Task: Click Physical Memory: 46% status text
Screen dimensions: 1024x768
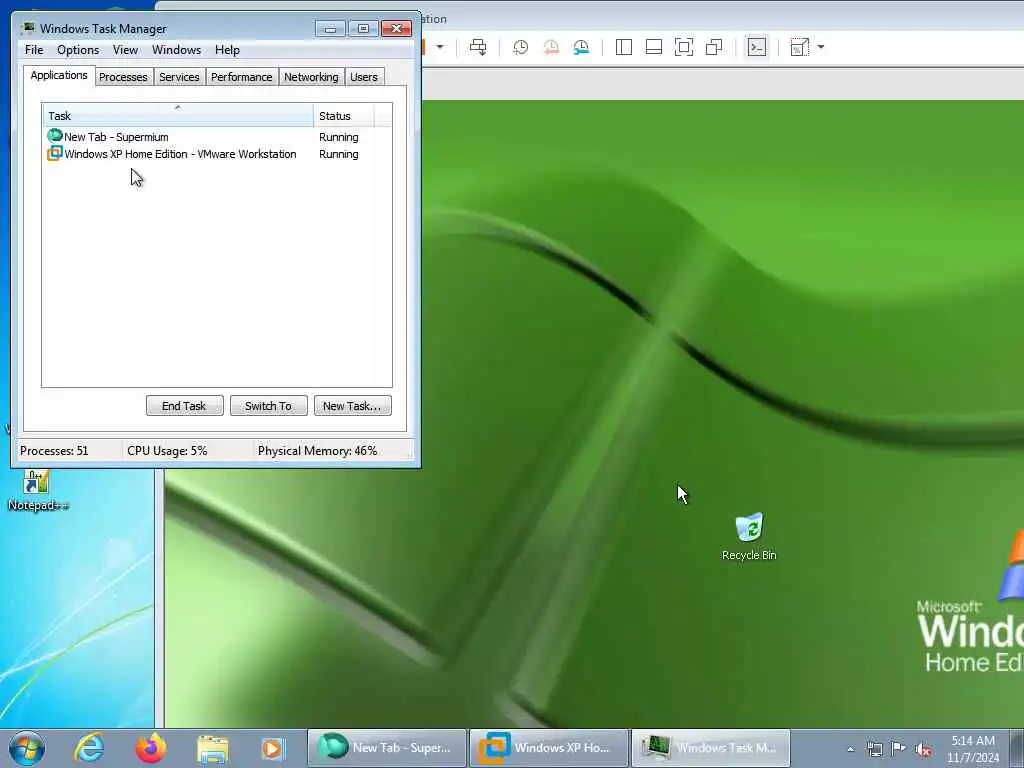Action: pos(317,451)
